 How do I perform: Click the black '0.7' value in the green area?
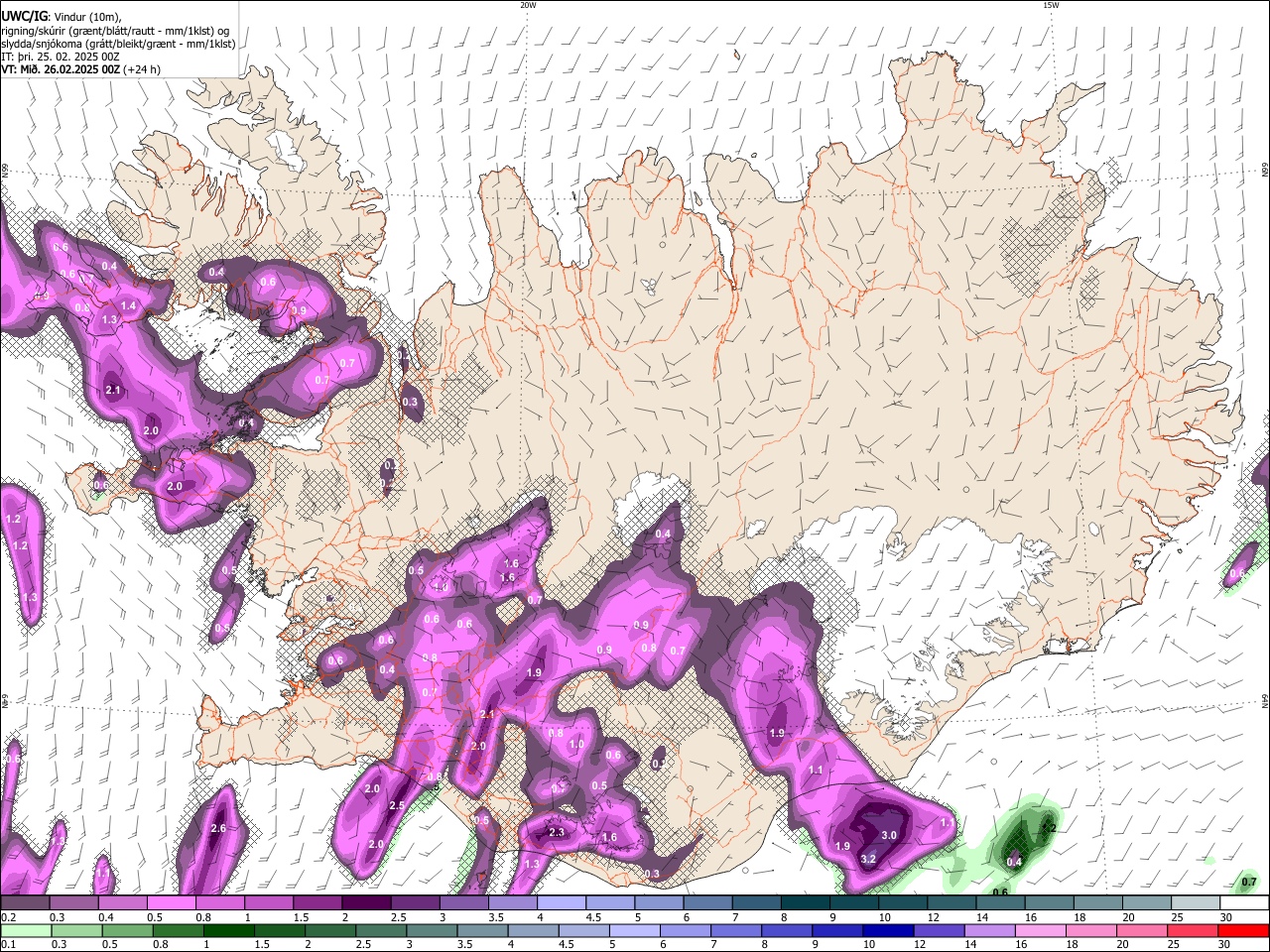(1249, 882)
